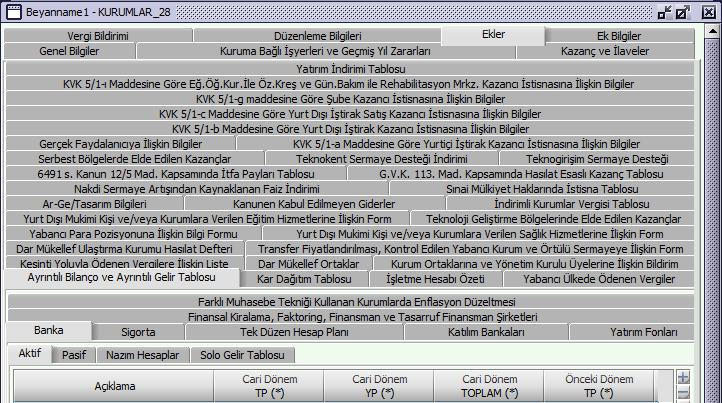Open the Vergi Bildirimi tab

98,36
